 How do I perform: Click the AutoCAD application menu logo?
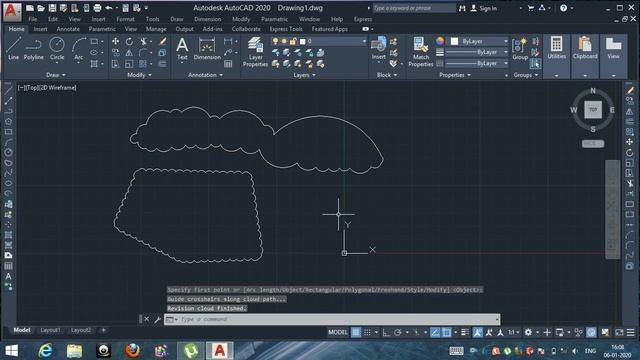pos(11,11)
